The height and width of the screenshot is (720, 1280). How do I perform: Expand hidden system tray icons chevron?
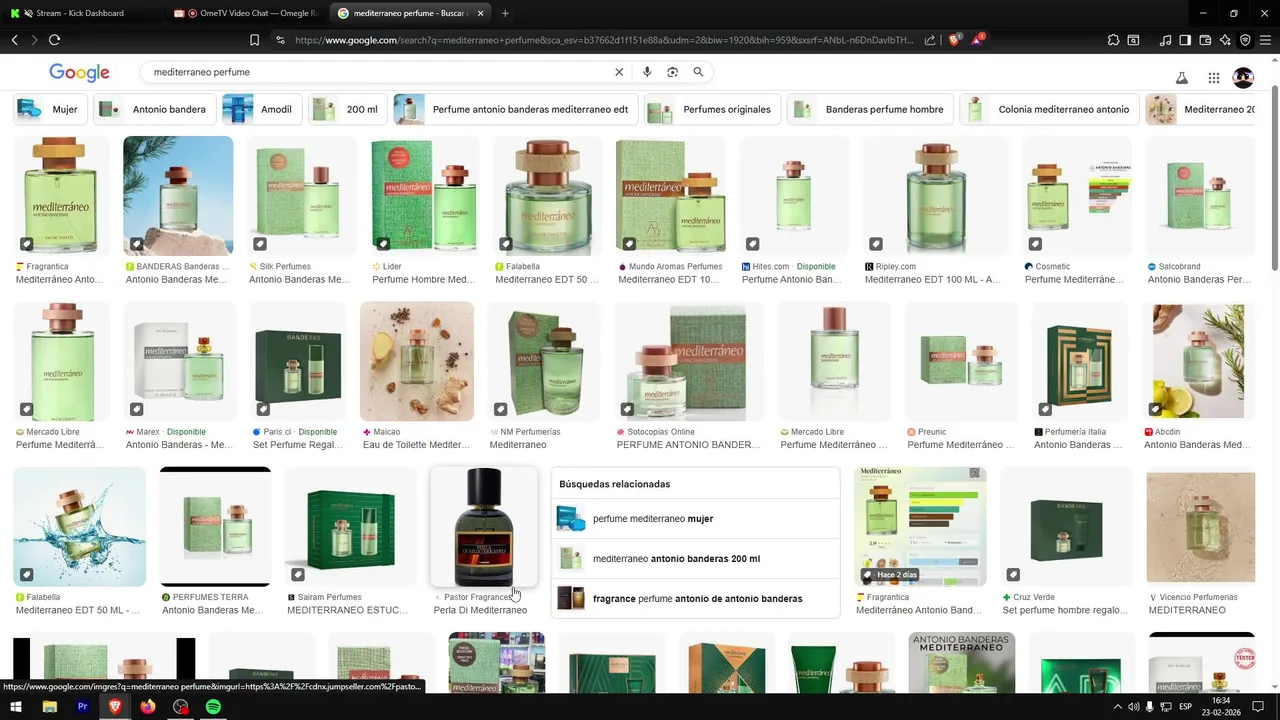click(1117, 707)
